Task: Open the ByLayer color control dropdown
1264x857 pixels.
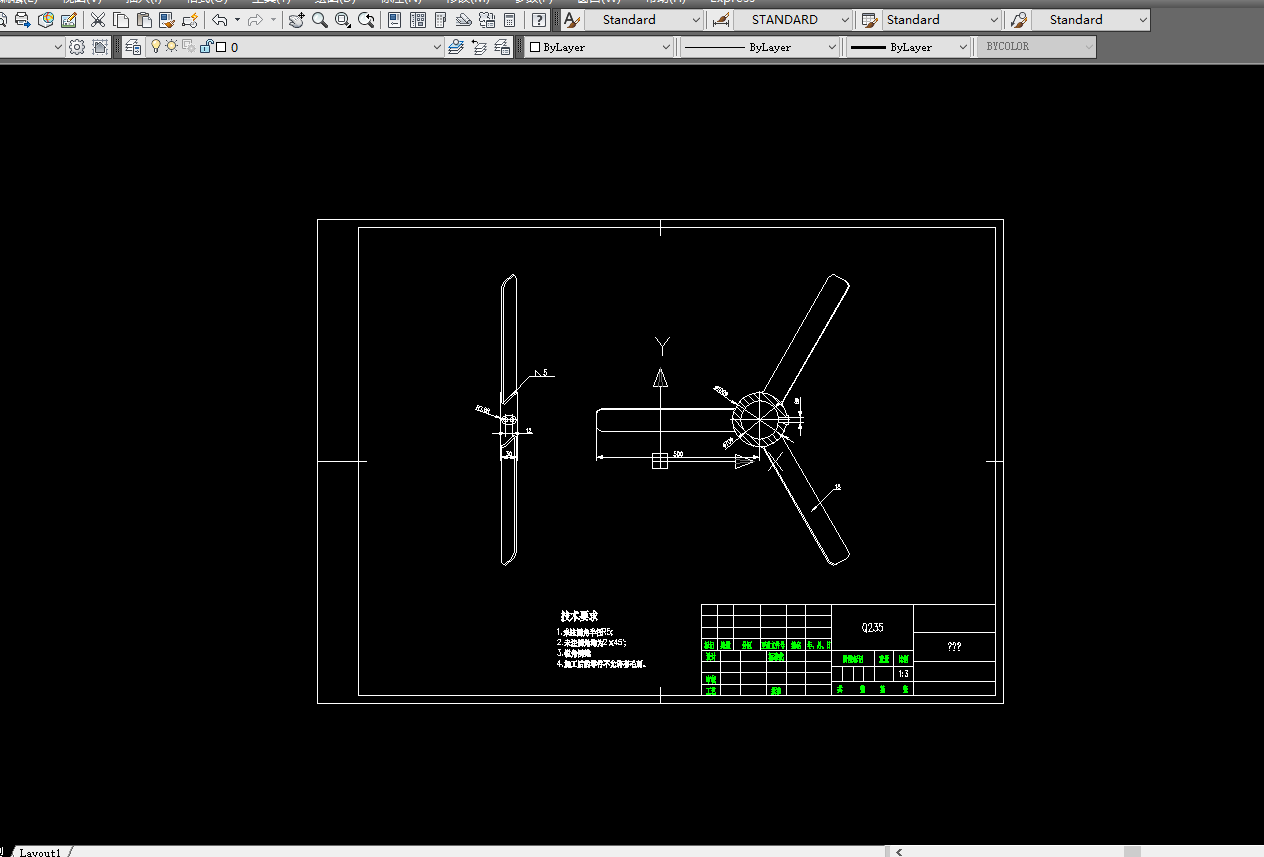Action: tap(600, 47)
